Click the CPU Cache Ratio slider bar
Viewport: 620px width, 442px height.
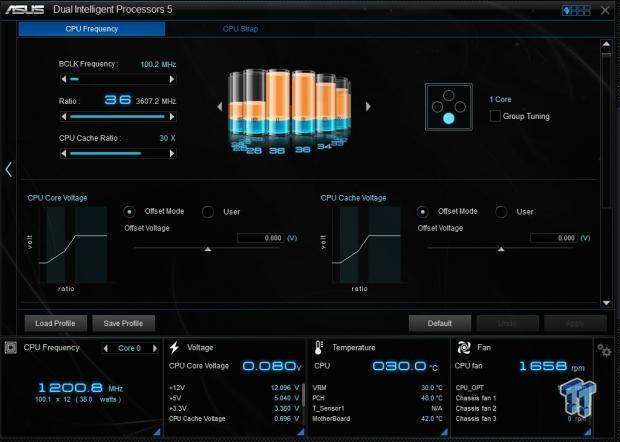pos(118,153)
